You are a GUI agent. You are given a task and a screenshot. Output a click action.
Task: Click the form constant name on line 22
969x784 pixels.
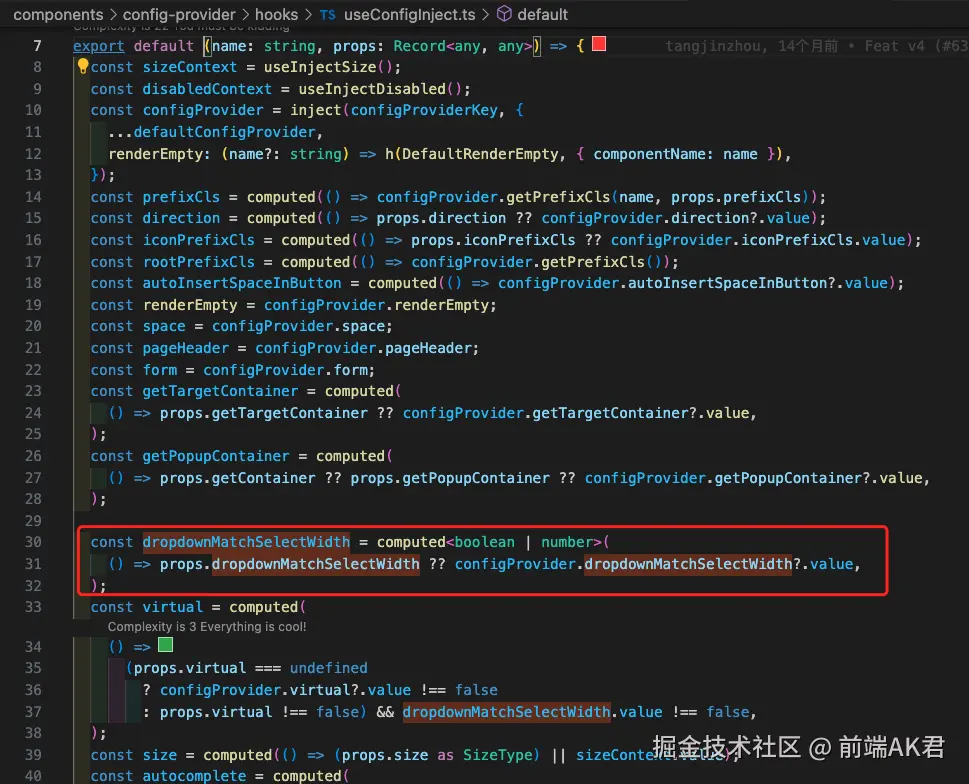[159, 370]
